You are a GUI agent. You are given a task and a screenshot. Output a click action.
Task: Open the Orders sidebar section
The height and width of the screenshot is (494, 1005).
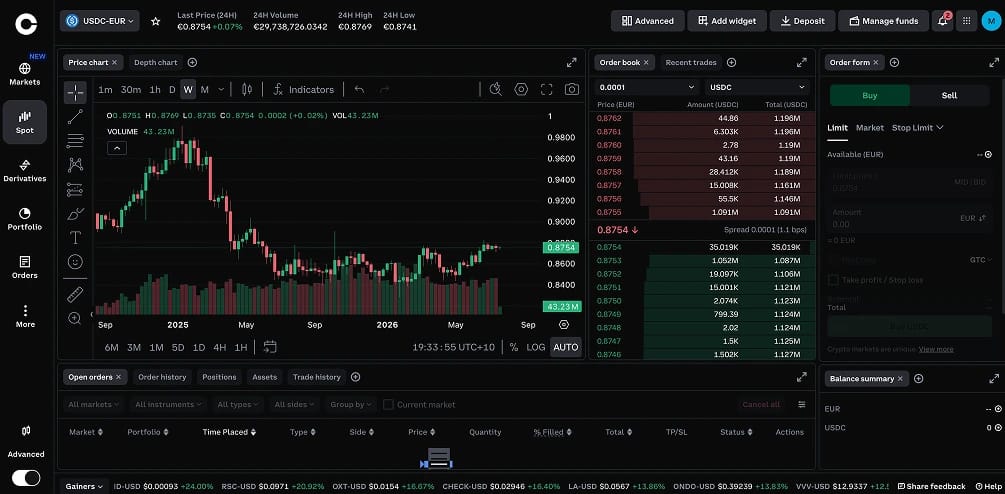click(25, 268)
